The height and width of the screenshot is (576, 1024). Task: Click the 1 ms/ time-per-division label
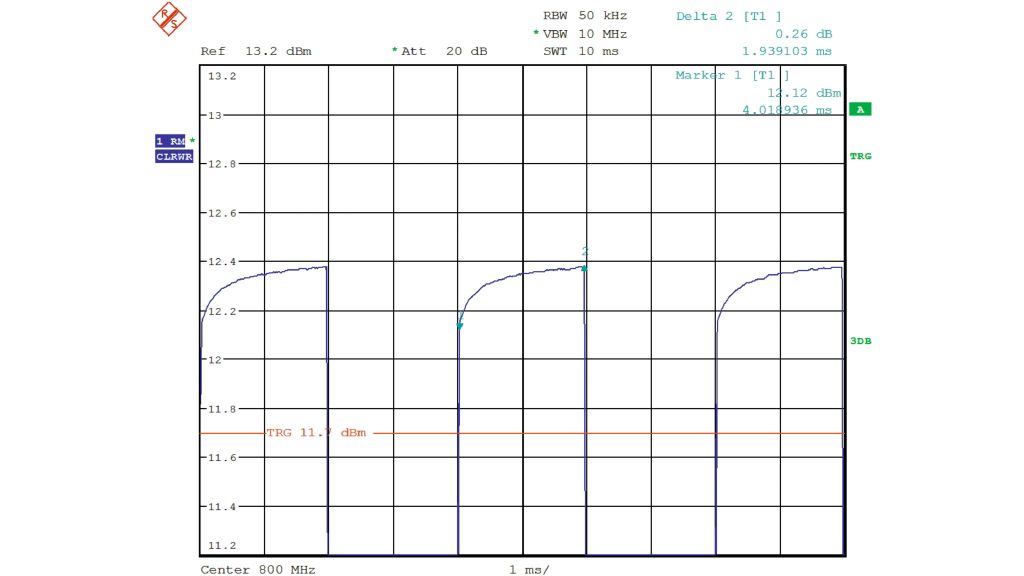tap(529, 569)
